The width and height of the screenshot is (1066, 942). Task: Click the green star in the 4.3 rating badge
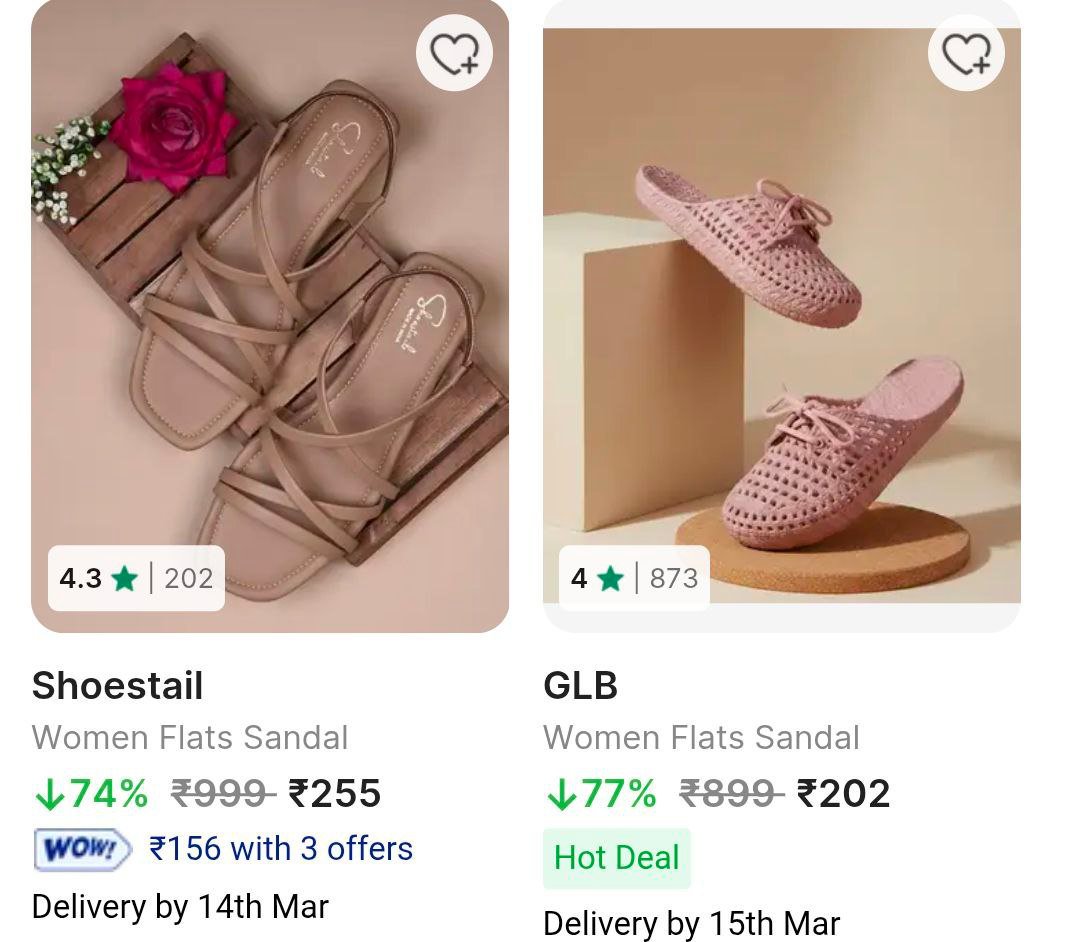click(122, 579)
